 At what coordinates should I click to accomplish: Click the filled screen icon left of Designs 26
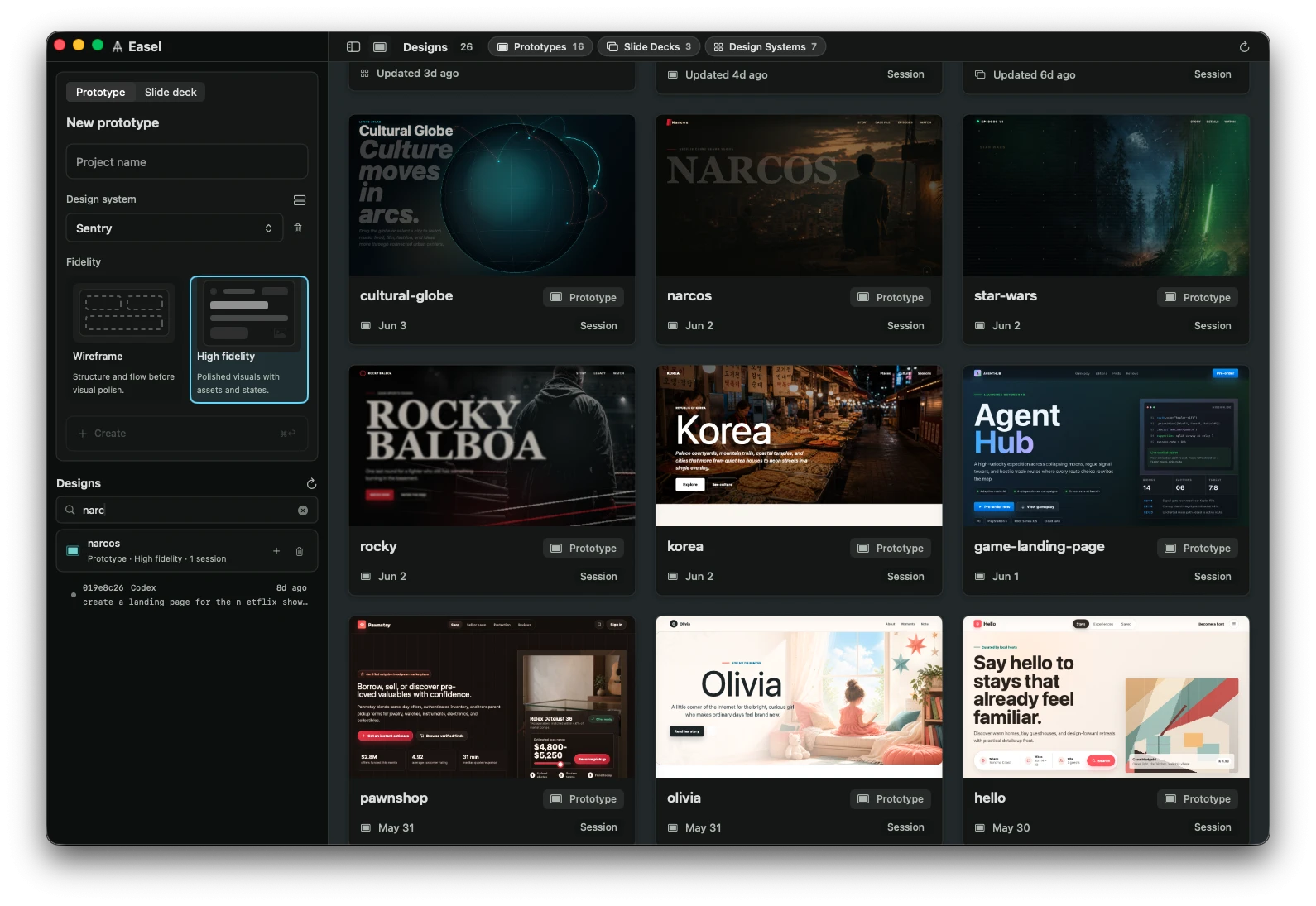[x=380, y=47]
